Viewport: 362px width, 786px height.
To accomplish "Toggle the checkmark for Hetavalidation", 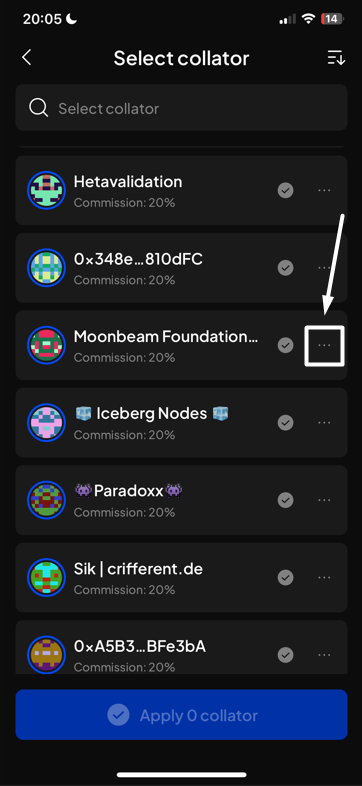I will click(x=285, y=190).
